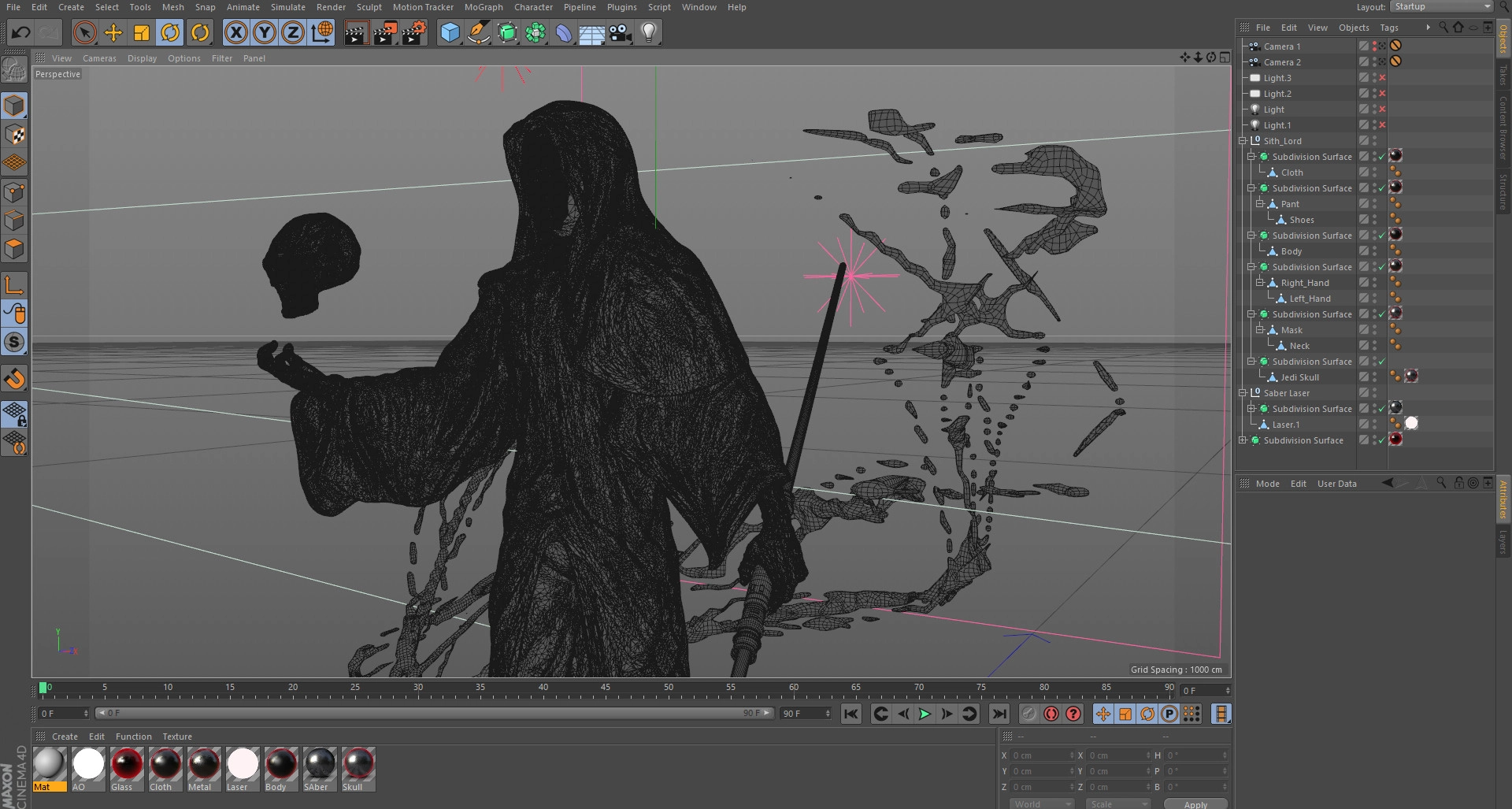The width and height of the screenshot is (1512, 809).
Task: Enable the Snap (S) icon in left toolbar
Action: pyautogui.click(x=14, y=342)
